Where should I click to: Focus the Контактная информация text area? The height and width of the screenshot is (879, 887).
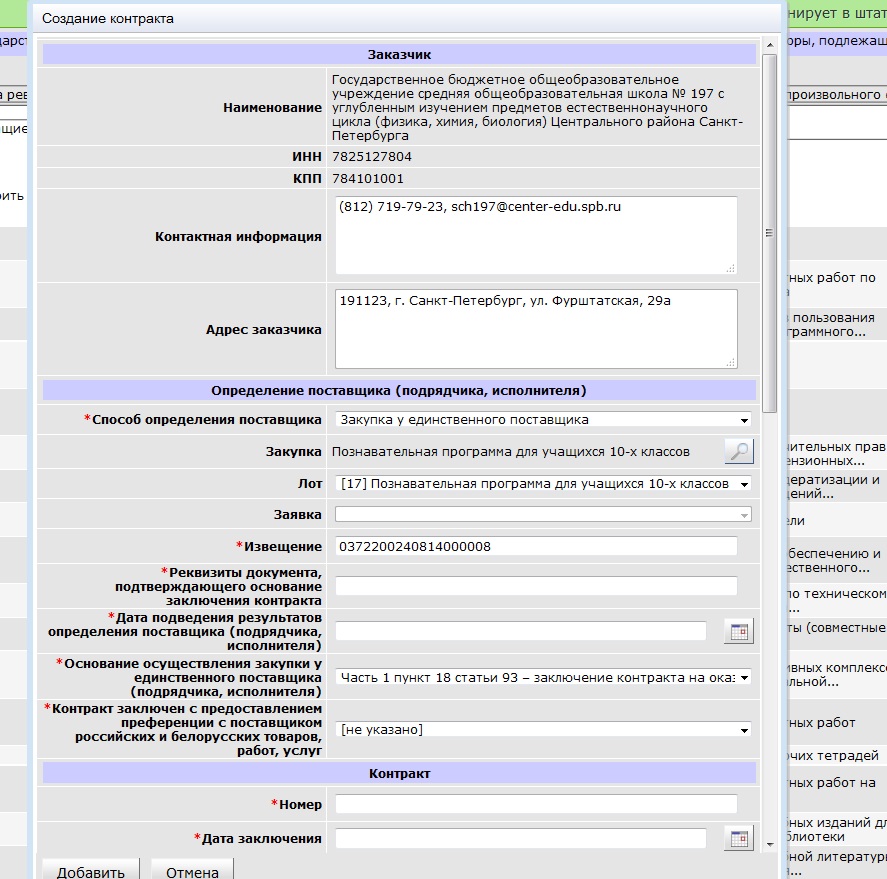[x=536, y=235]
